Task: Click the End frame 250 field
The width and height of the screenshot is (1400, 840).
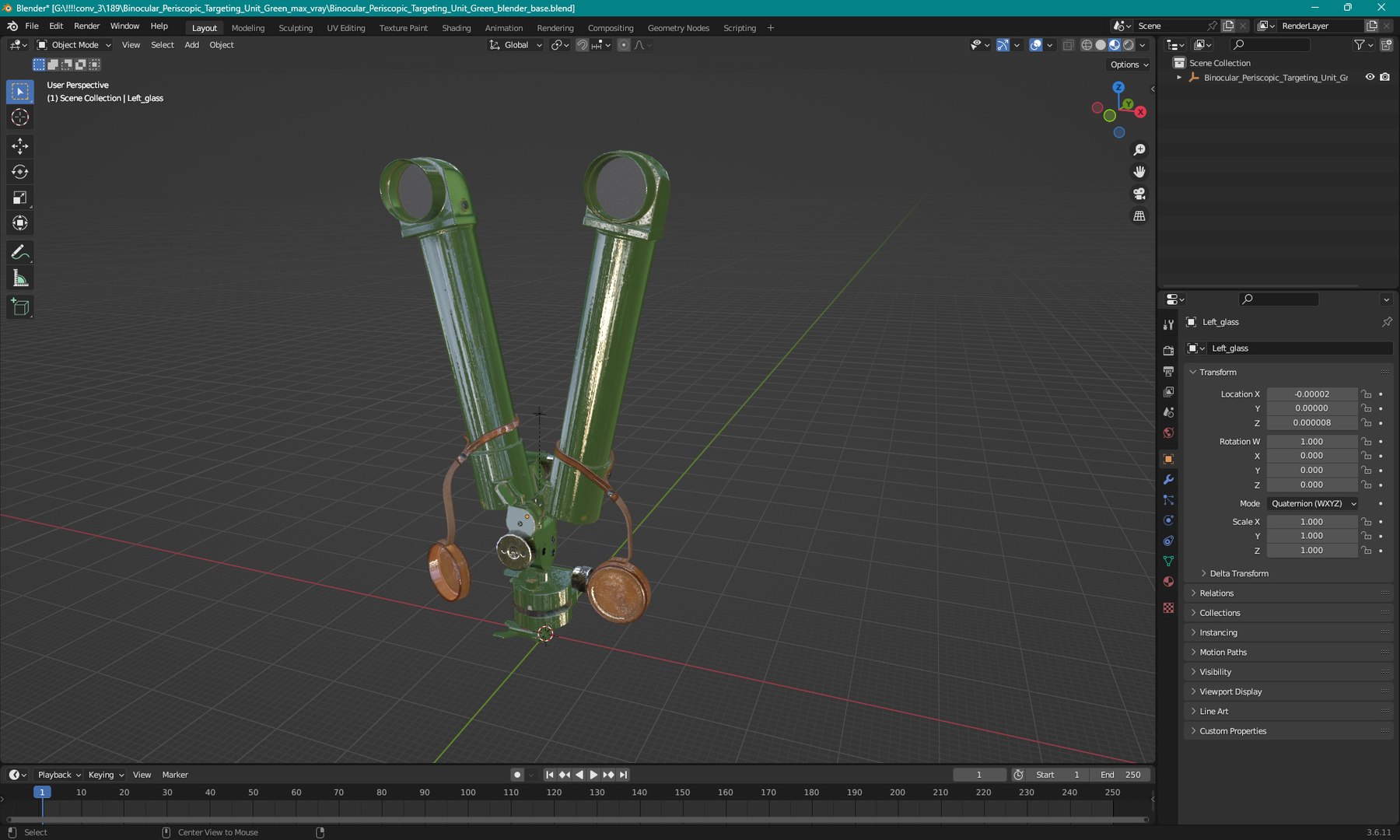Action: click(x=1120, y=775)
